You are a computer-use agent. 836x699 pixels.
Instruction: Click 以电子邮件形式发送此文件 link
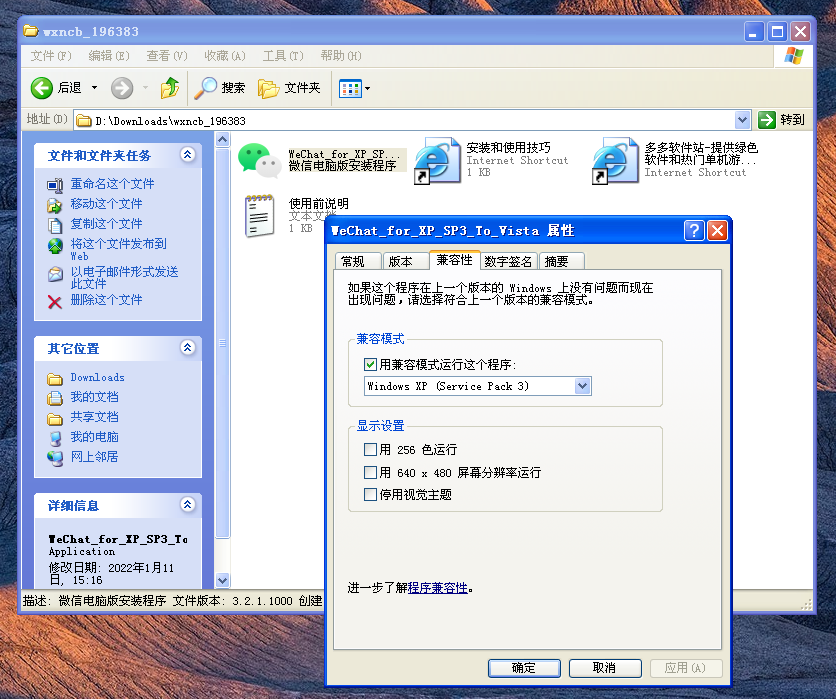(x=124, y=277)
